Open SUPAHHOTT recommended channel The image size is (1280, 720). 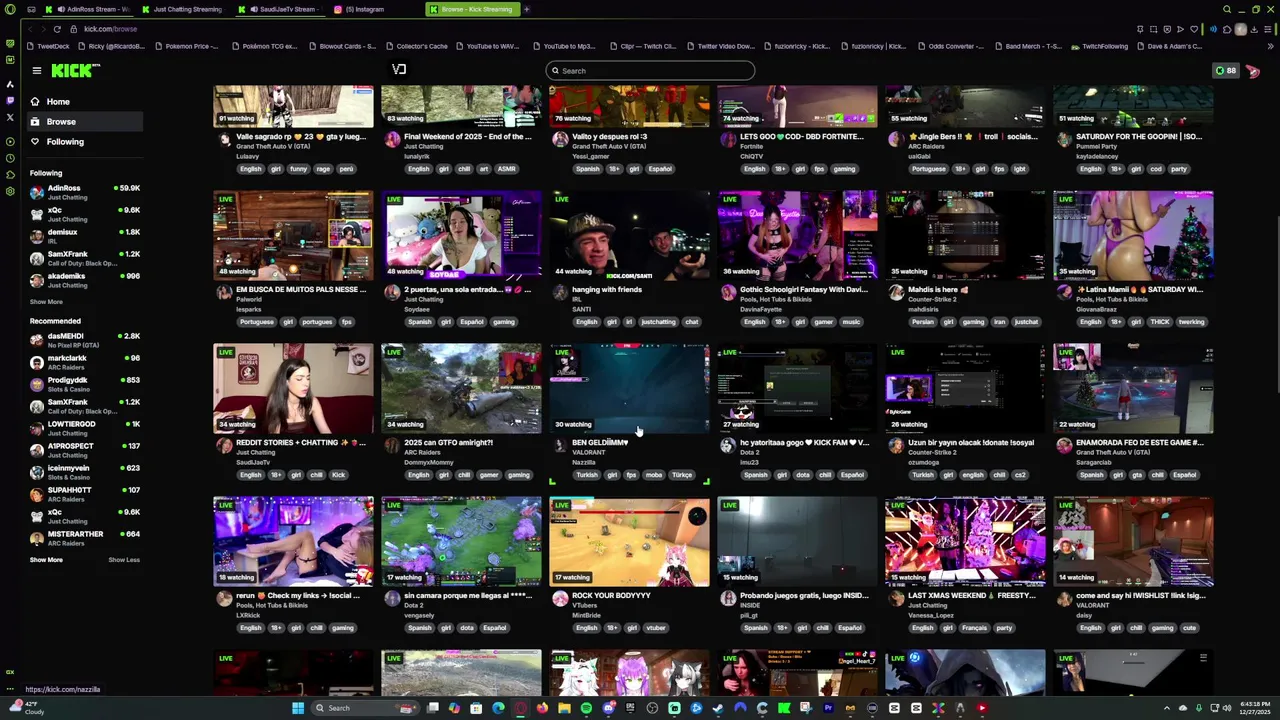click(x=84, y=494)
